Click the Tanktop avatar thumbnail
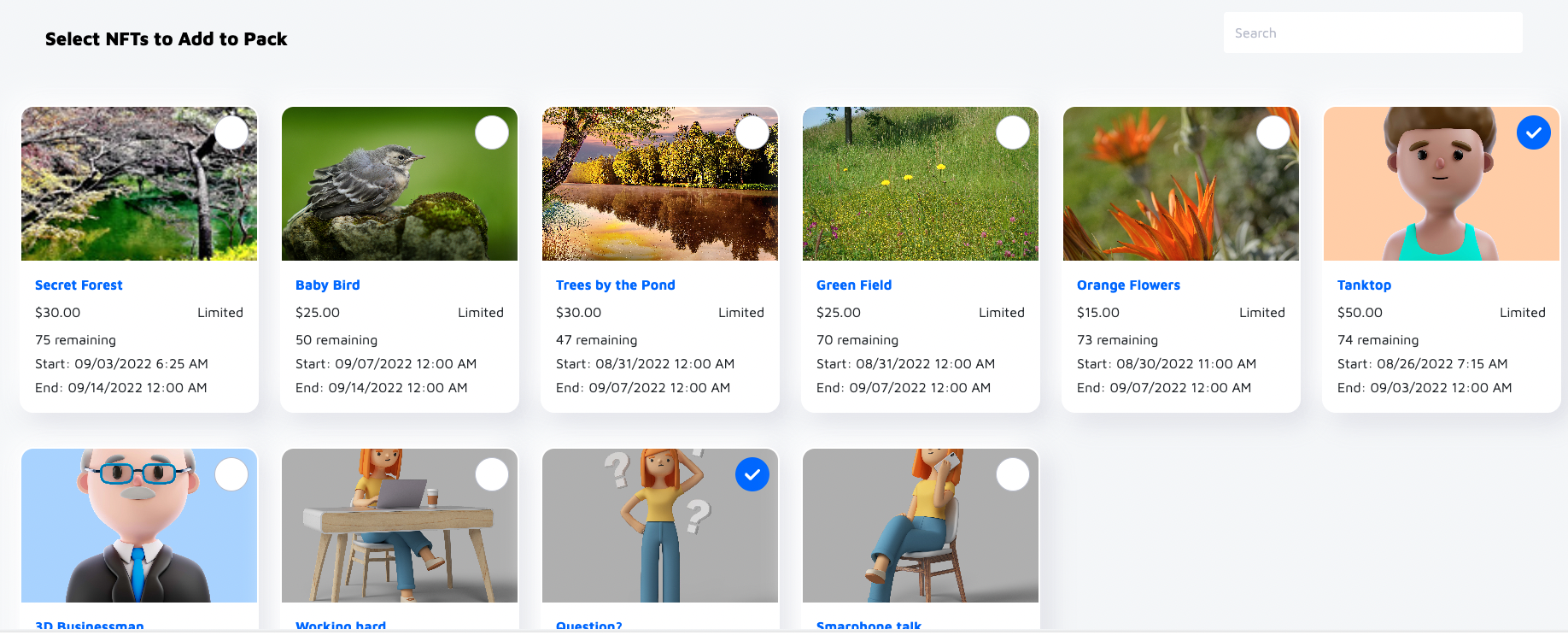The height and width of the screenshot is (635, 1568). (1442, 184)
